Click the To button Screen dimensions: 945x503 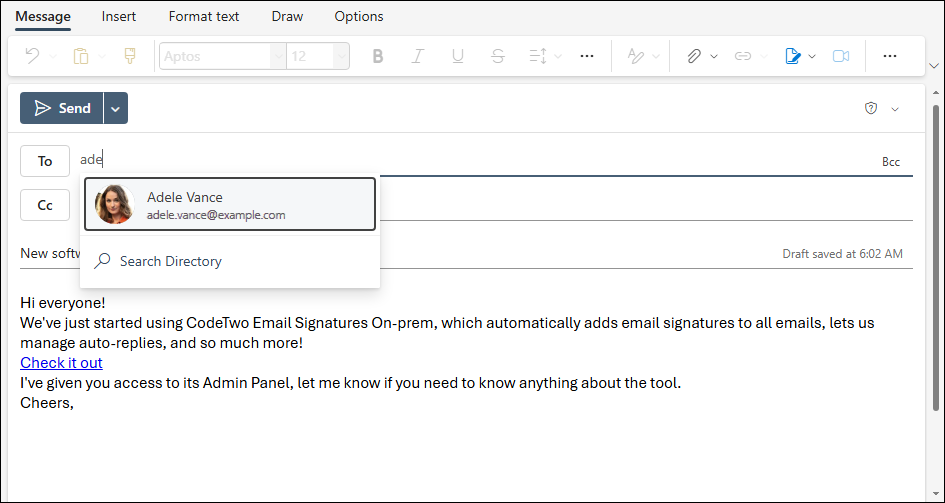point(45,161)
